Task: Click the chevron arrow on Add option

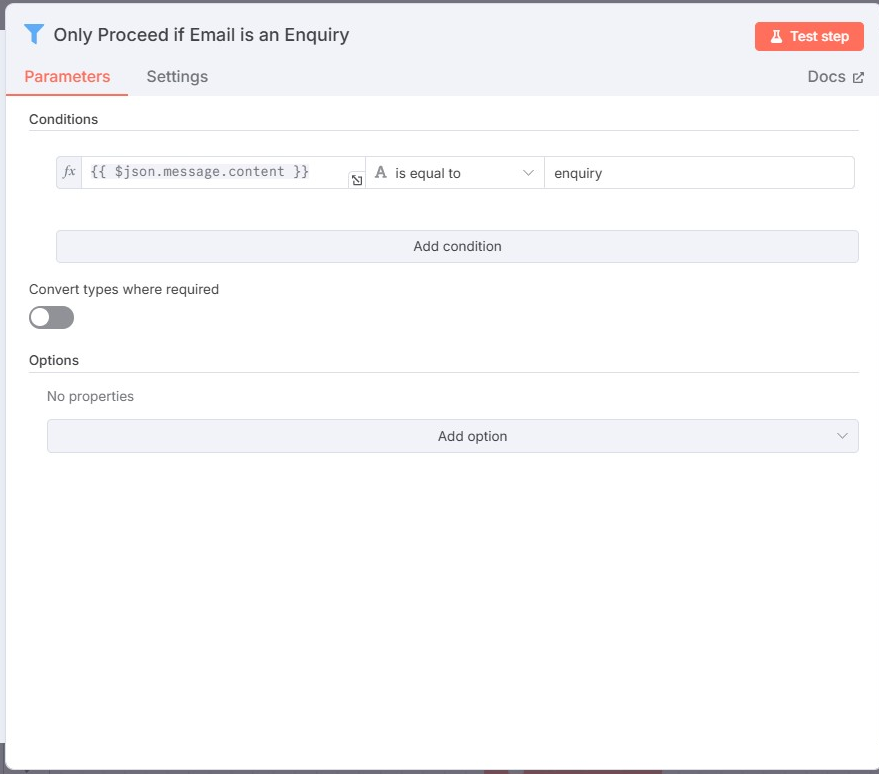Action: pos(842,436)
